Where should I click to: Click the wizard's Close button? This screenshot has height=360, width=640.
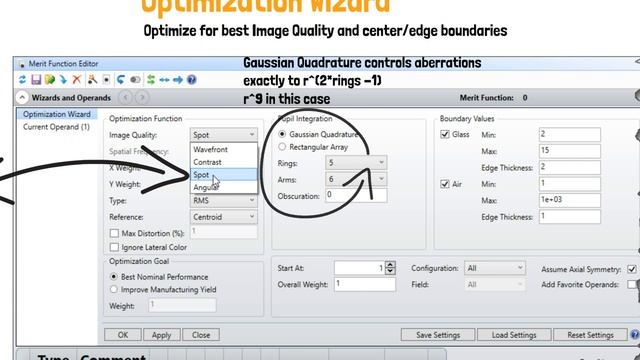point(201,335)
